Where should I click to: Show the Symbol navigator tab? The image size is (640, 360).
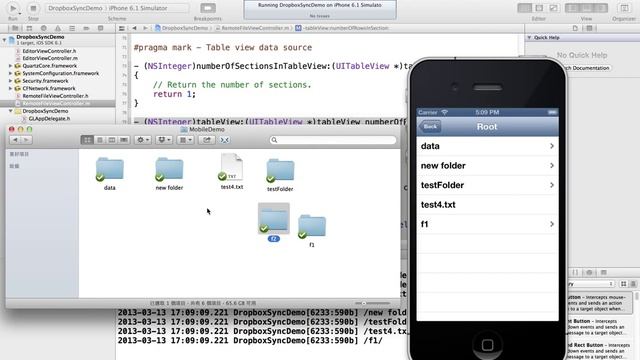click(29, 28)
